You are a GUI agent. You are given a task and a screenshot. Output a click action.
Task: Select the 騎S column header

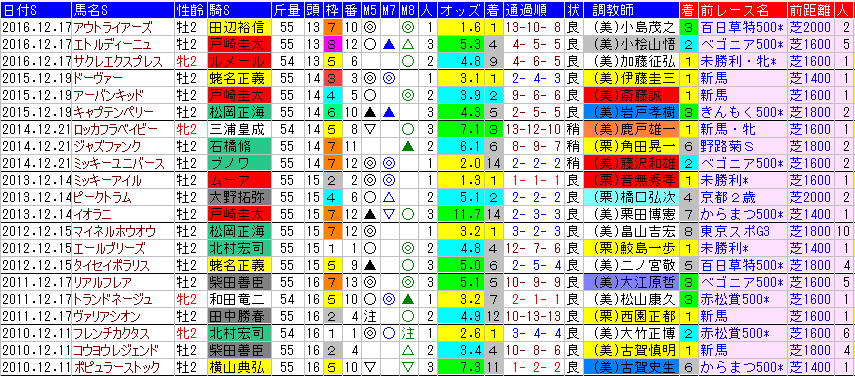[238, 10]
